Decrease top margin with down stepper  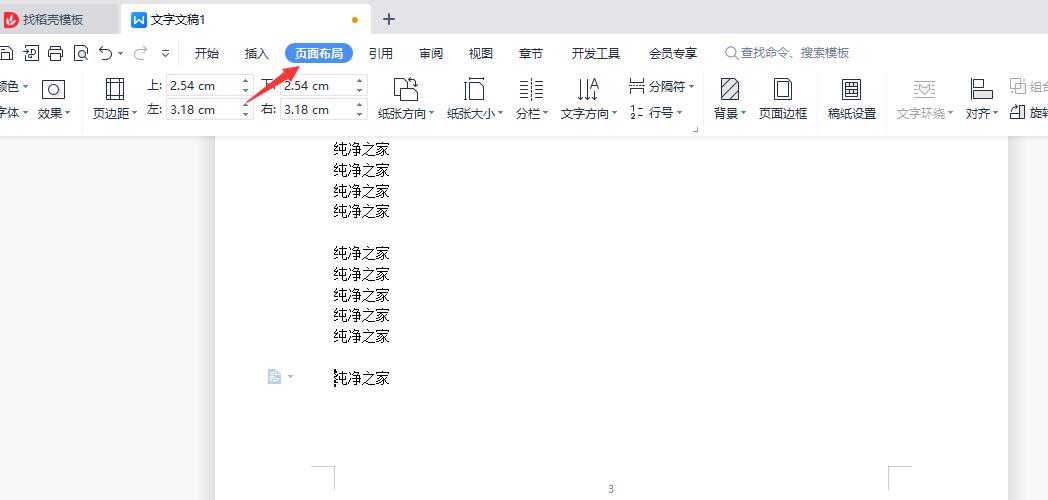(x=246, y=91)
